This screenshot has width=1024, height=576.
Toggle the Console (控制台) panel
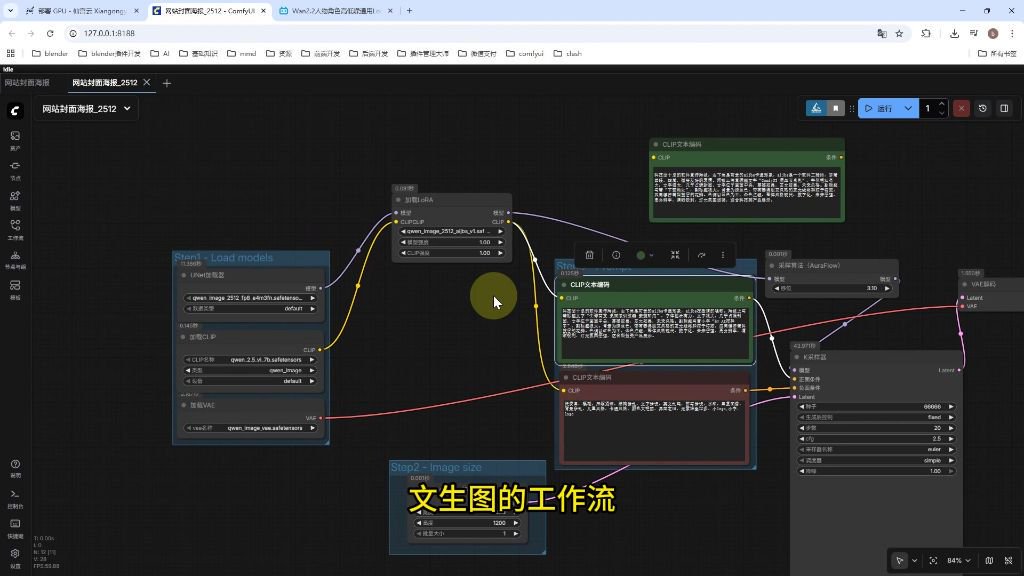click(15, 498)
